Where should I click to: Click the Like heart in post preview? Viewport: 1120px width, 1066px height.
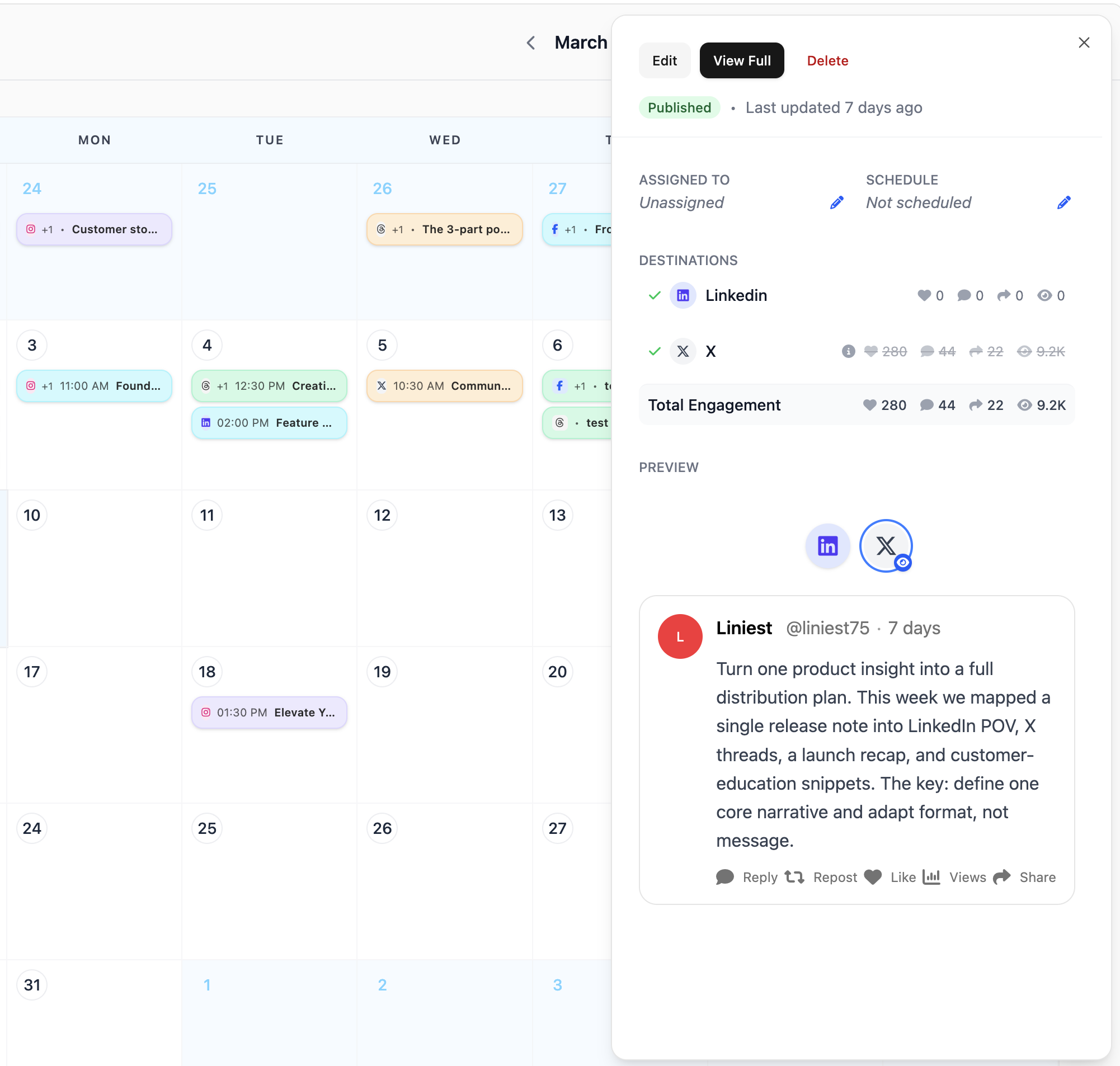(x=873, y=877)
